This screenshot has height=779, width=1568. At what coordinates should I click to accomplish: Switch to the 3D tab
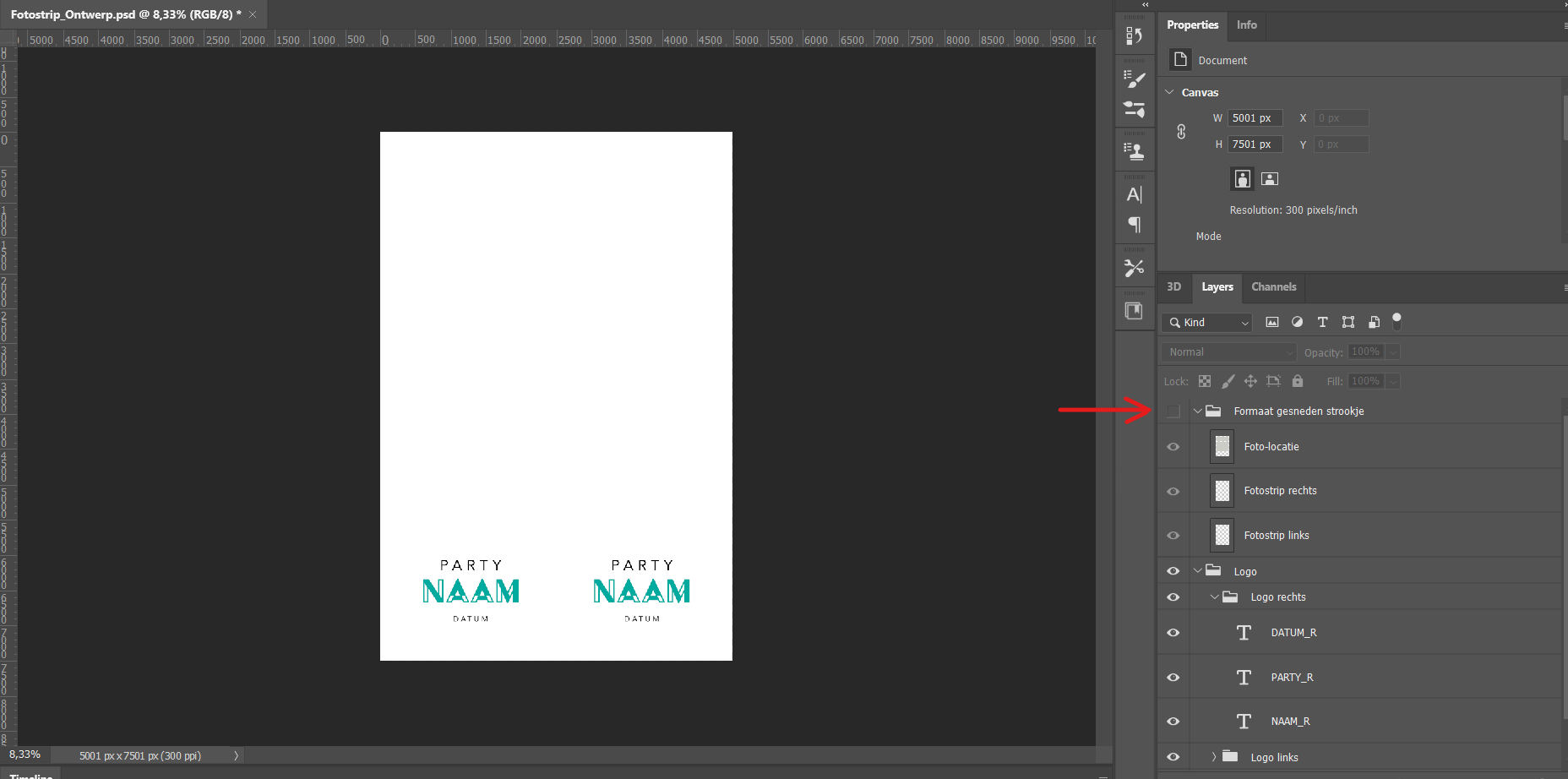[1173, 286]
